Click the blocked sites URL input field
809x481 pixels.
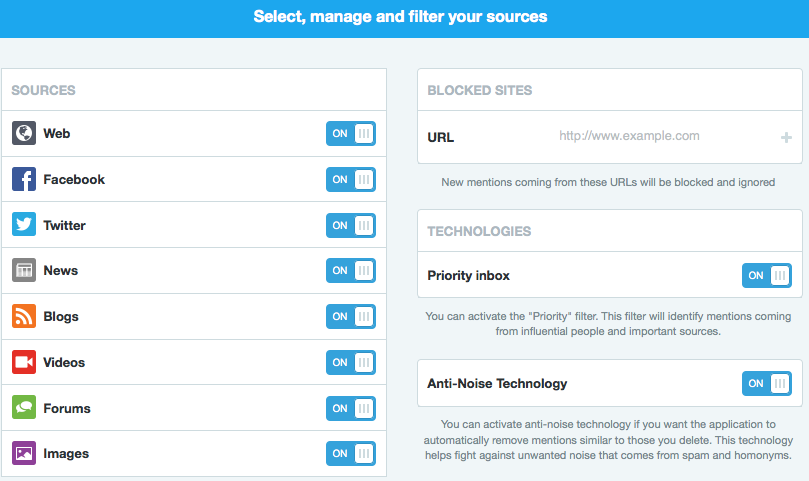[640, 136]
